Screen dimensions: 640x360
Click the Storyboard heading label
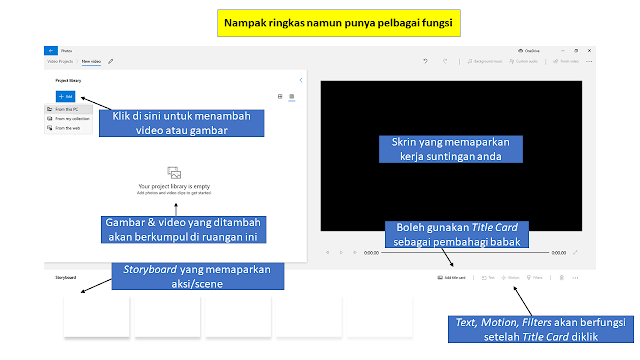click(x=66, y=278)
